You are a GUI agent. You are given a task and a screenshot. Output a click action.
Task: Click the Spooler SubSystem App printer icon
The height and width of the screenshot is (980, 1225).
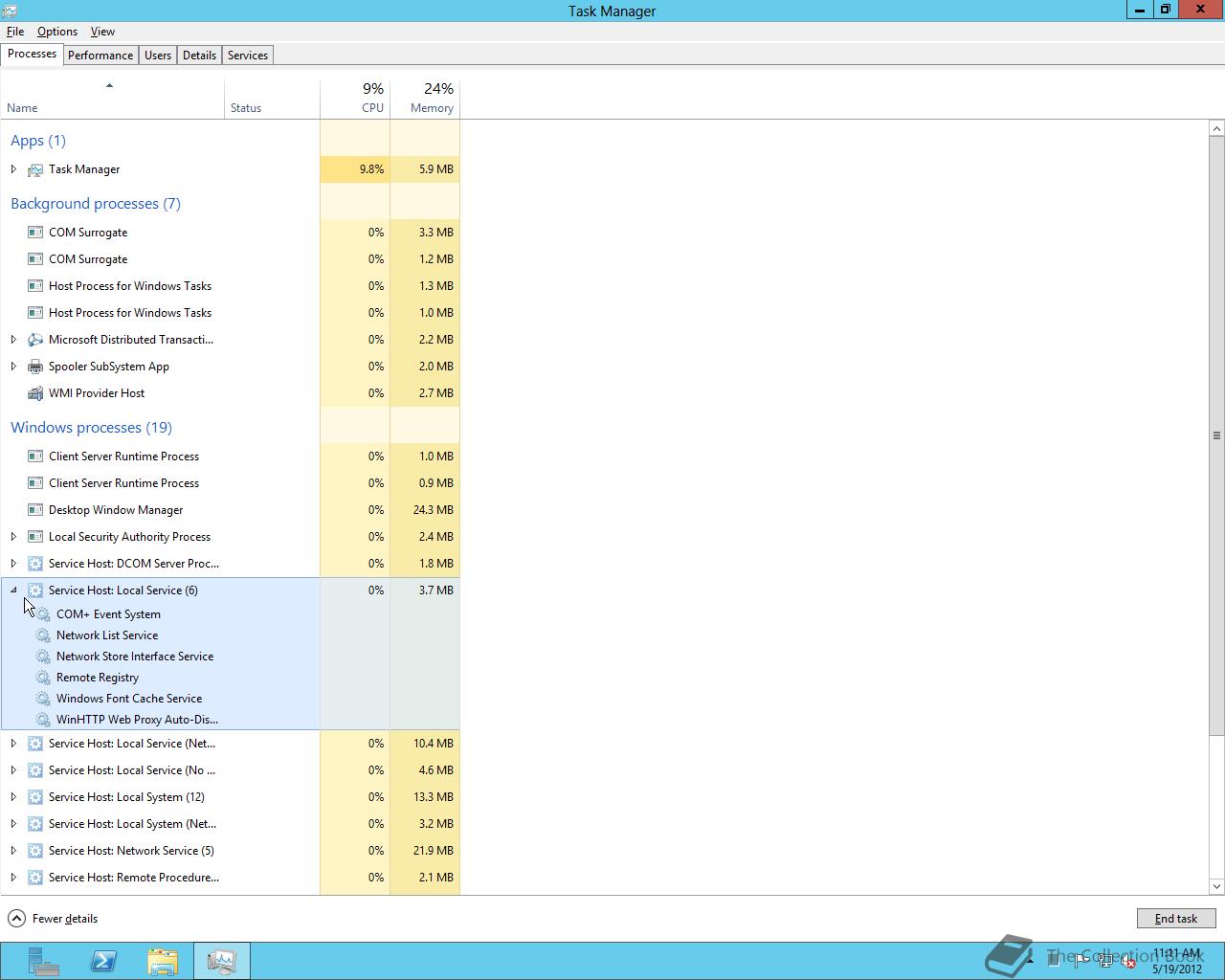pos(35,367)
